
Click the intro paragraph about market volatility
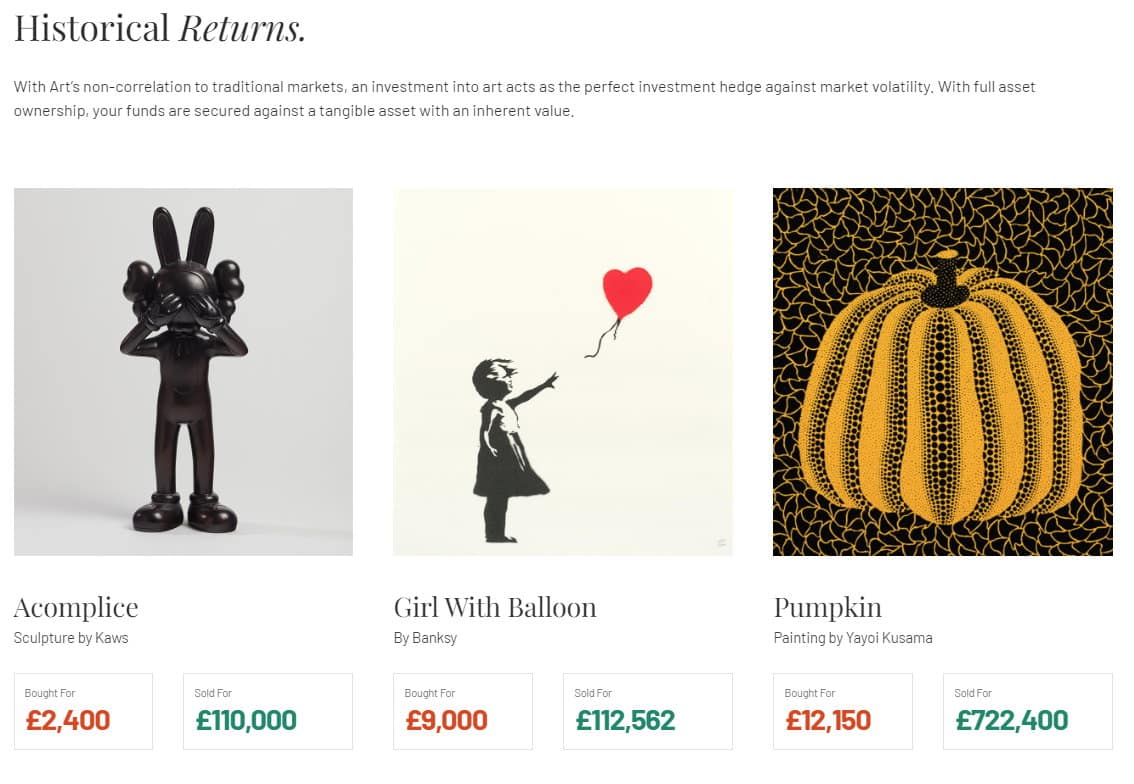click(x=524, y=99)
